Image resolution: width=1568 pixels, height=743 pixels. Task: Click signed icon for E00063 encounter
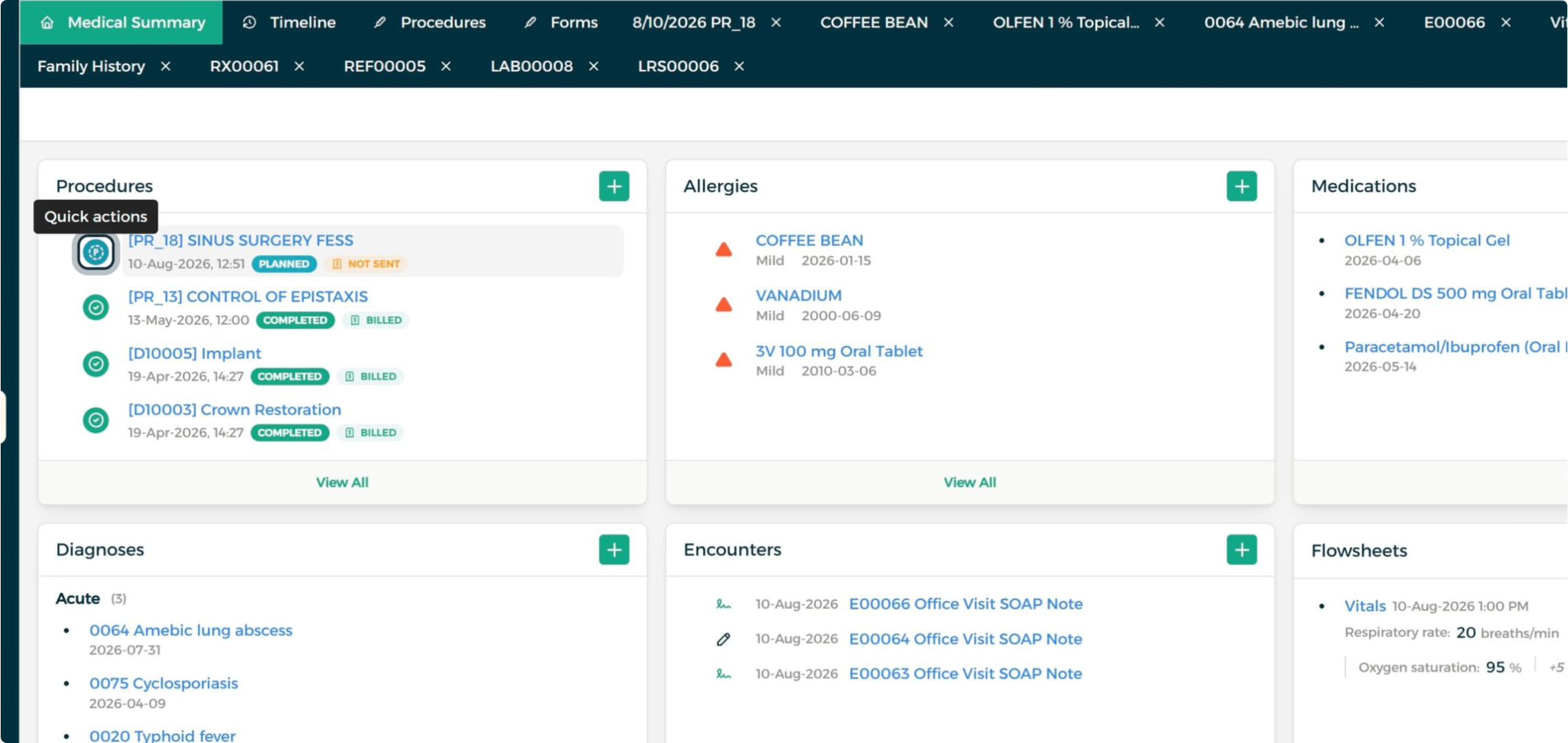(x=723, y=674)
